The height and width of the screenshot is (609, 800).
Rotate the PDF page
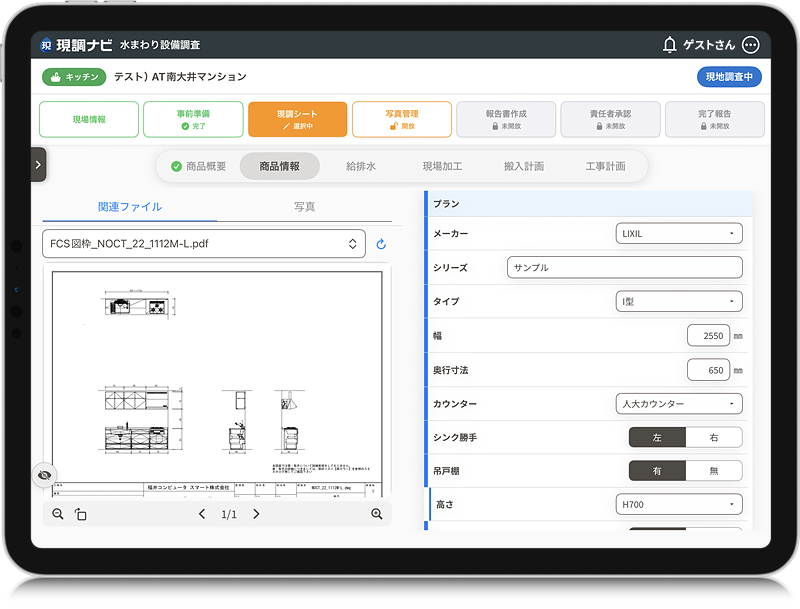[81, 514]
